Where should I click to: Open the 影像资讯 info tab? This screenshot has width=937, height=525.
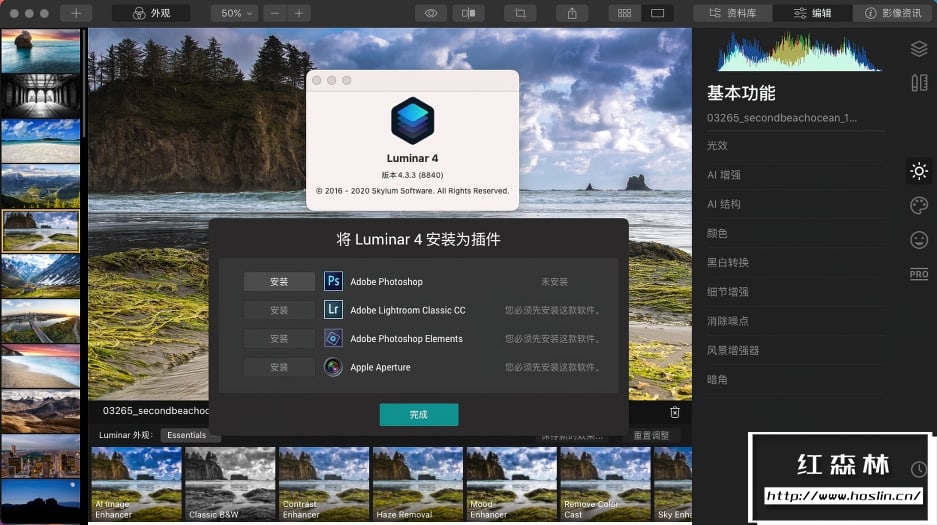click(893, 13)
